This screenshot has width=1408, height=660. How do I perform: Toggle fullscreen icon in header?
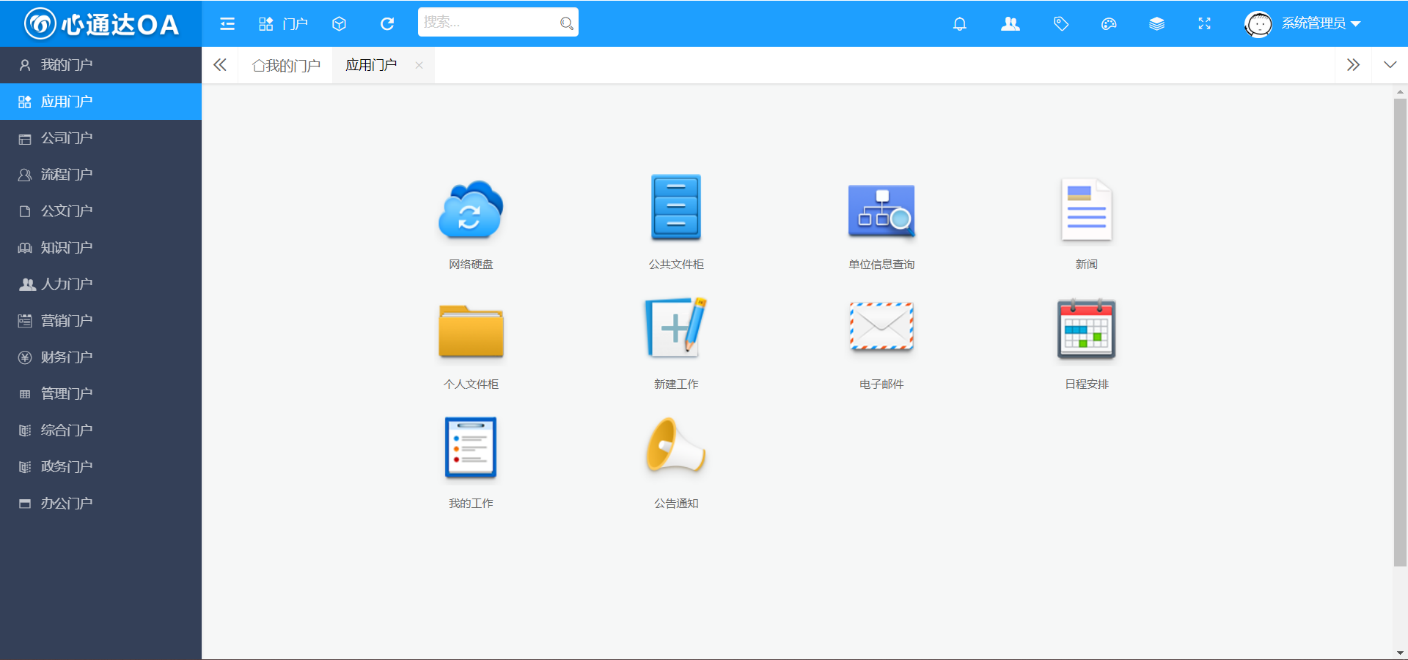(x=1205, y=24)
